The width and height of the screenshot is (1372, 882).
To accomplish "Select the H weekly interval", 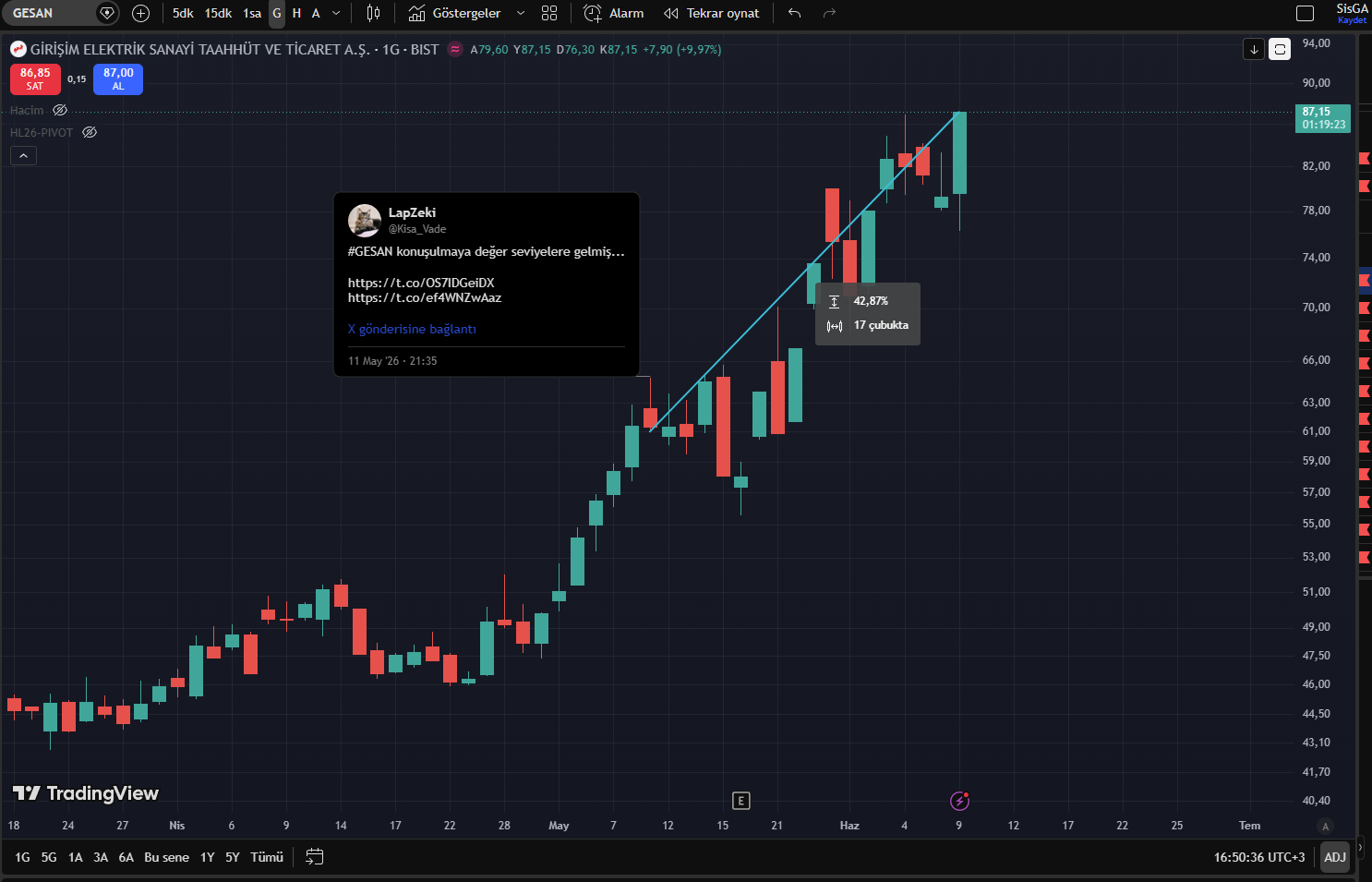I will [296, 13].
